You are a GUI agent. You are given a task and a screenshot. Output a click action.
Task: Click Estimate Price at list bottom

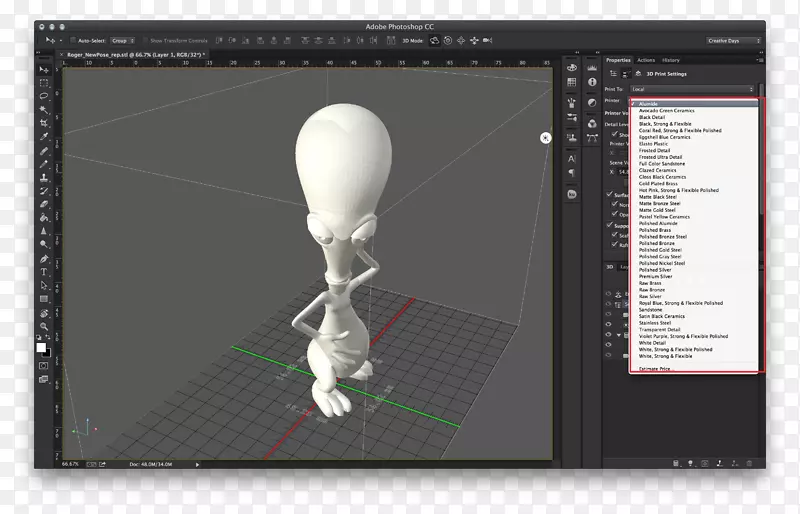point(656,369)
